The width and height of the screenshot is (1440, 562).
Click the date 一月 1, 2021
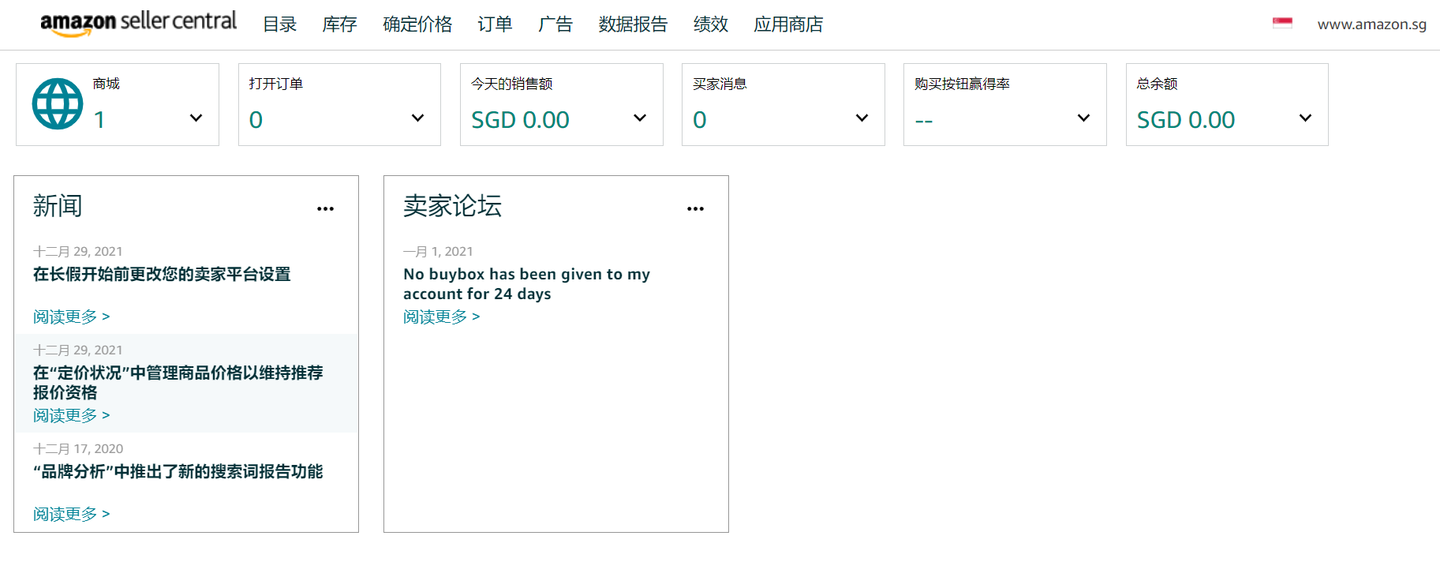coord(438,252)
